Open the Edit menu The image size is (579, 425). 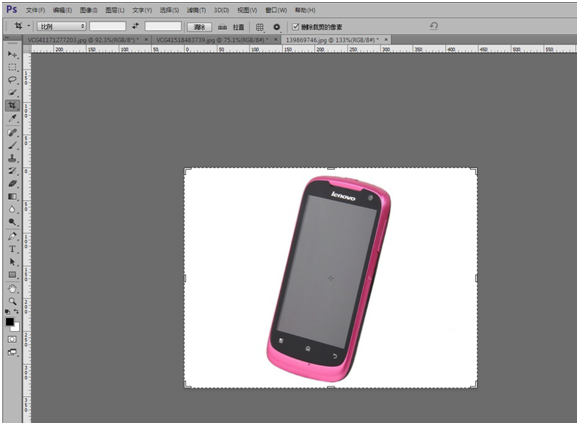click(x=62, y=10)
